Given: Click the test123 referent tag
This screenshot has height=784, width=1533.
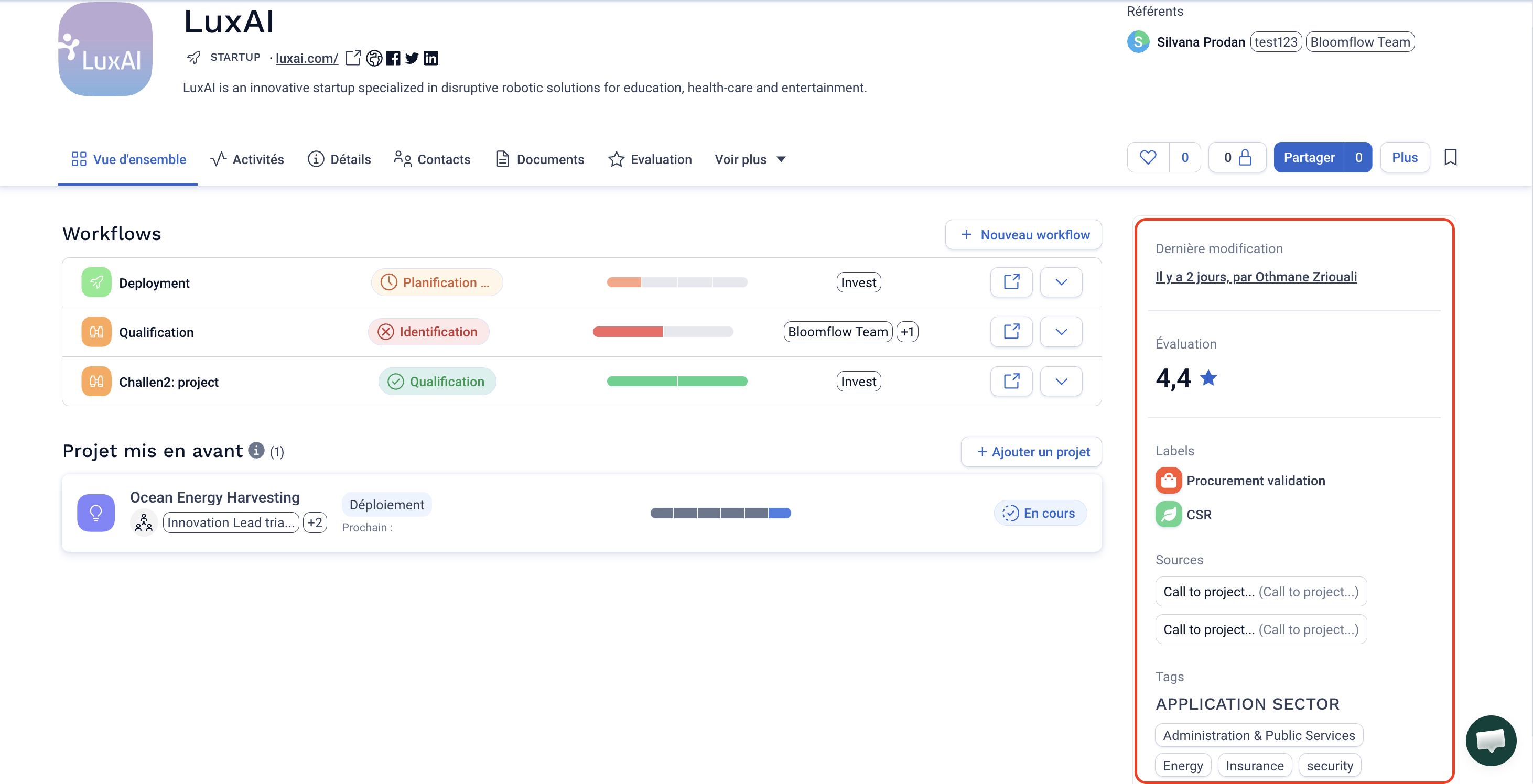Looking at the screenshot, I should pos(1276,41).
